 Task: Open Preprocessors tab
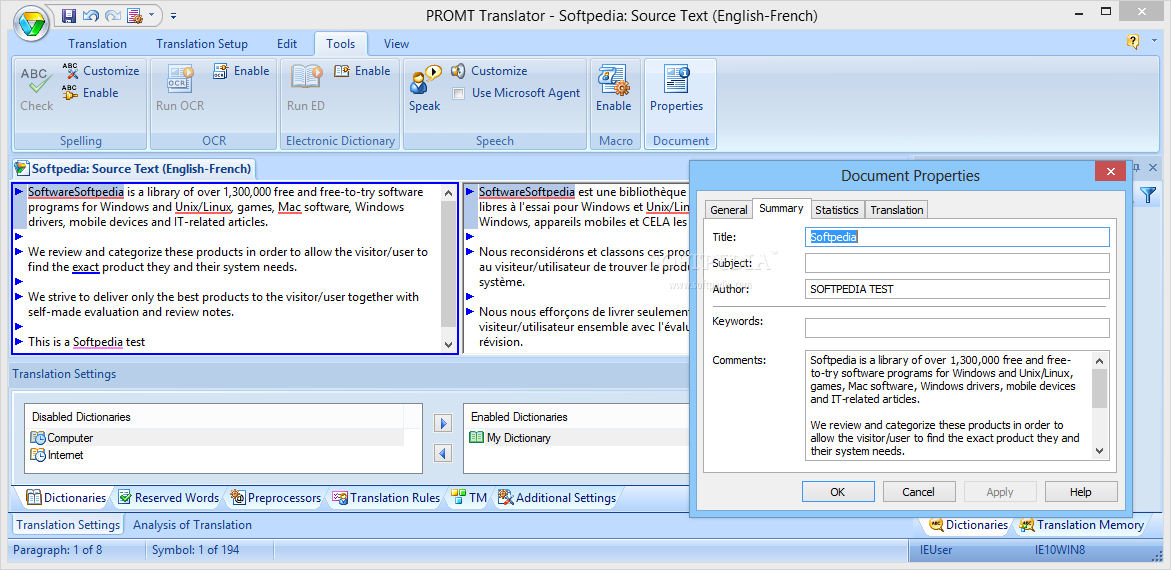click(x=276, y=498)
